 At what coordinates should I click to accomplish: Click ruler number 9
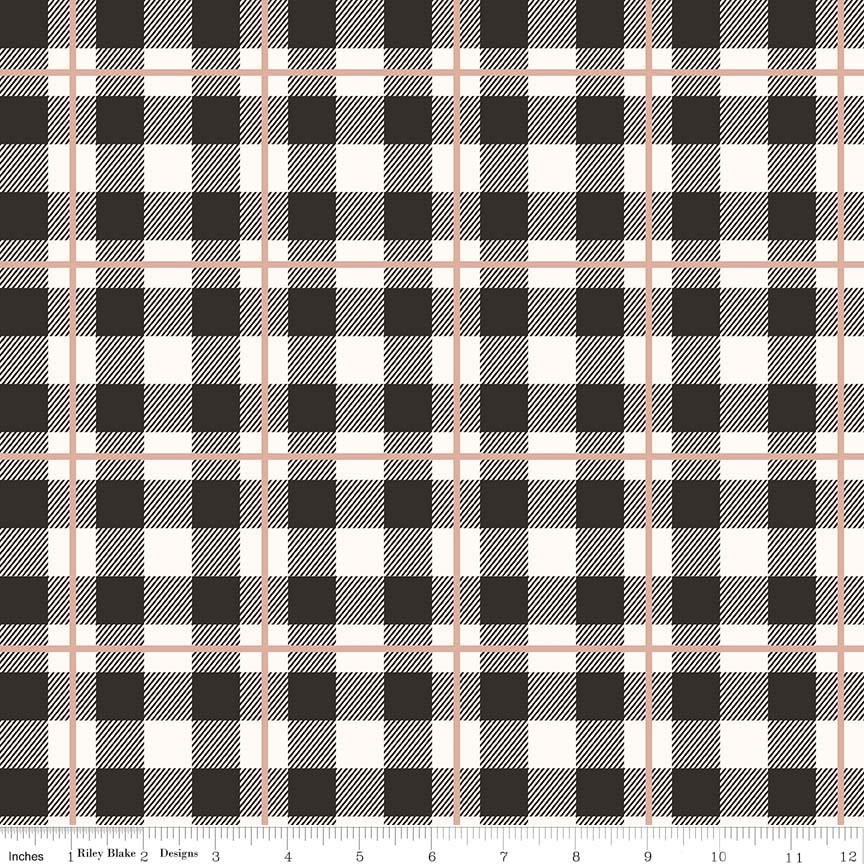click(x=647, y=857)
